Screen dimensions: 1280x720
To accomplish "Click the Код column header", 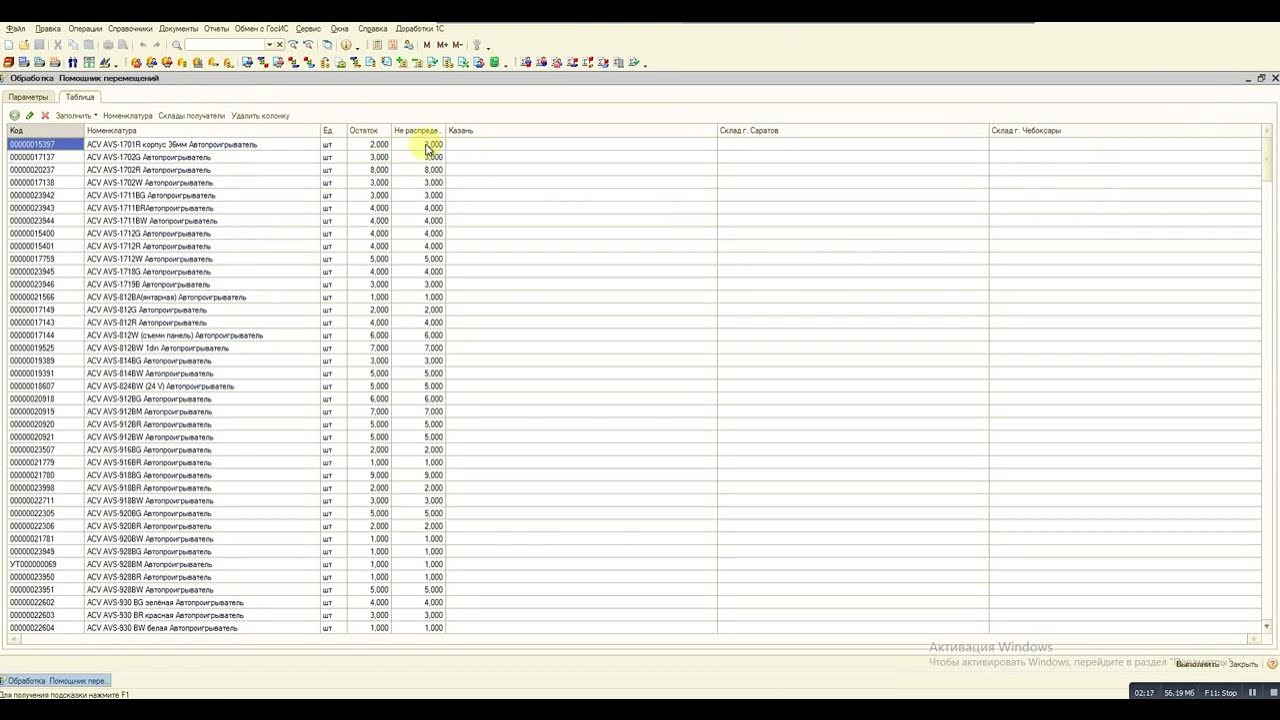I will click(46, 130).
